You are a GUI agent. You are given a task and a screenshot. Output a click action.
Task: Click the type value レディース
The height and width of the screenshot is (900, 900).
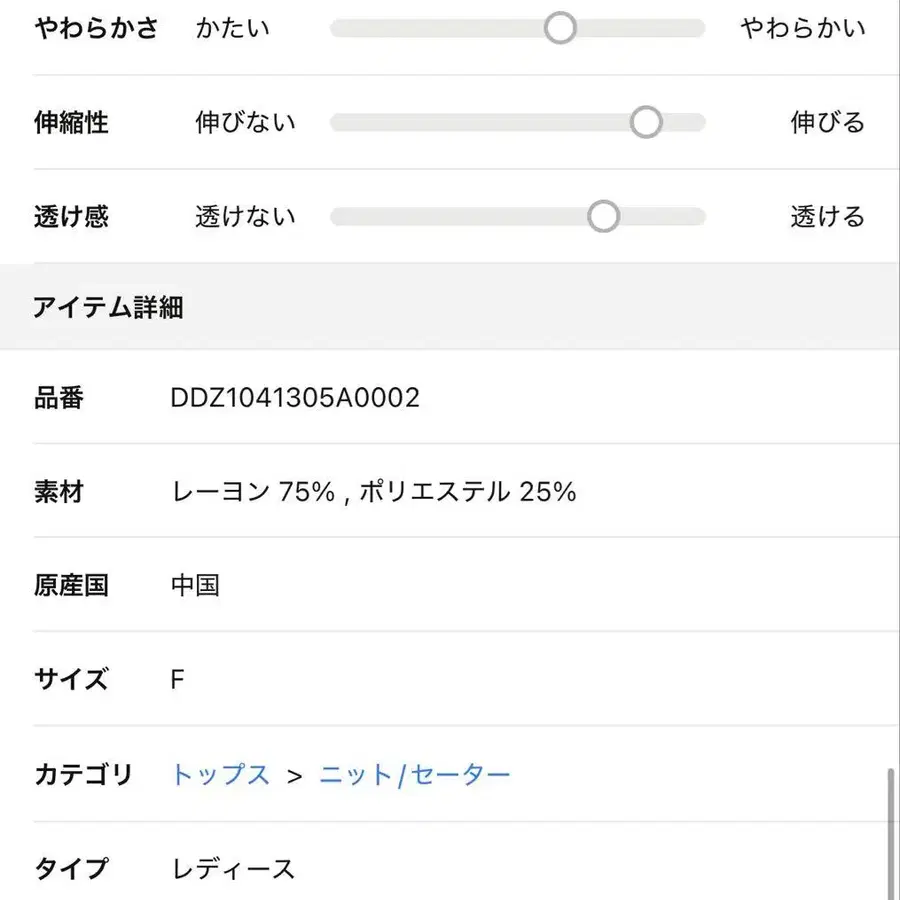(234, 868)
